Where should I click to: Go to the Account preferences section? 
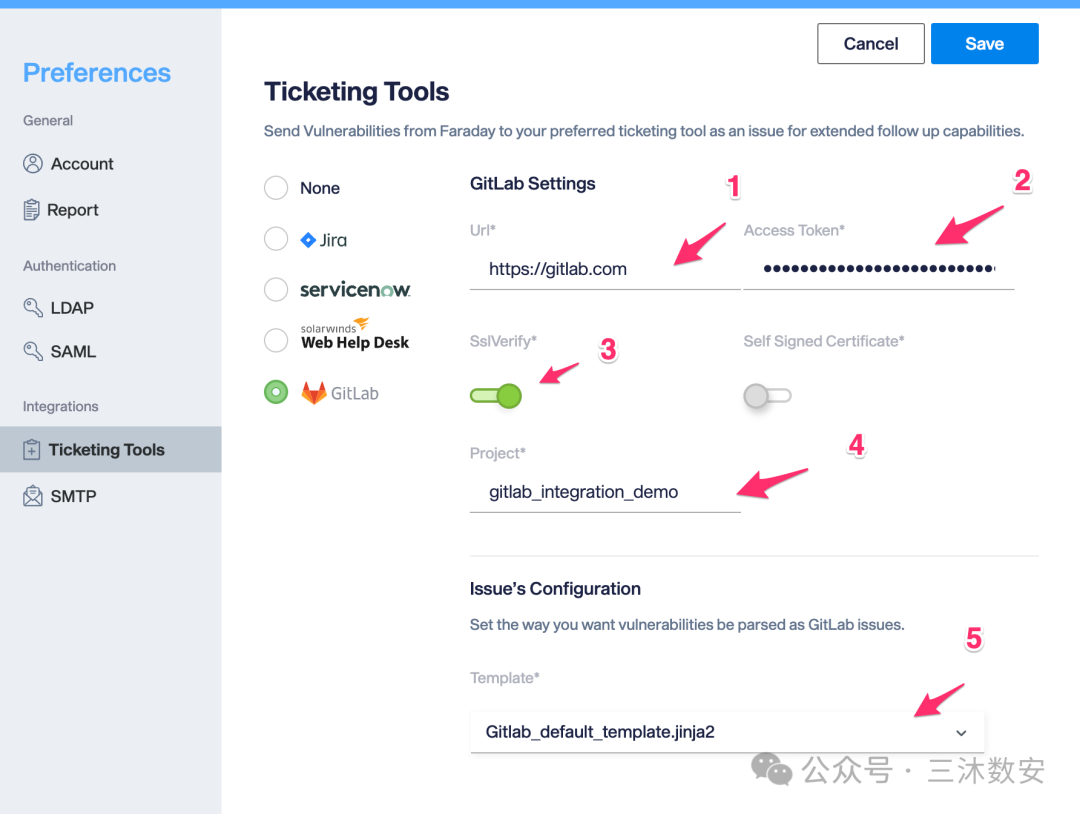pyautogui.click(x=82, y=164)
